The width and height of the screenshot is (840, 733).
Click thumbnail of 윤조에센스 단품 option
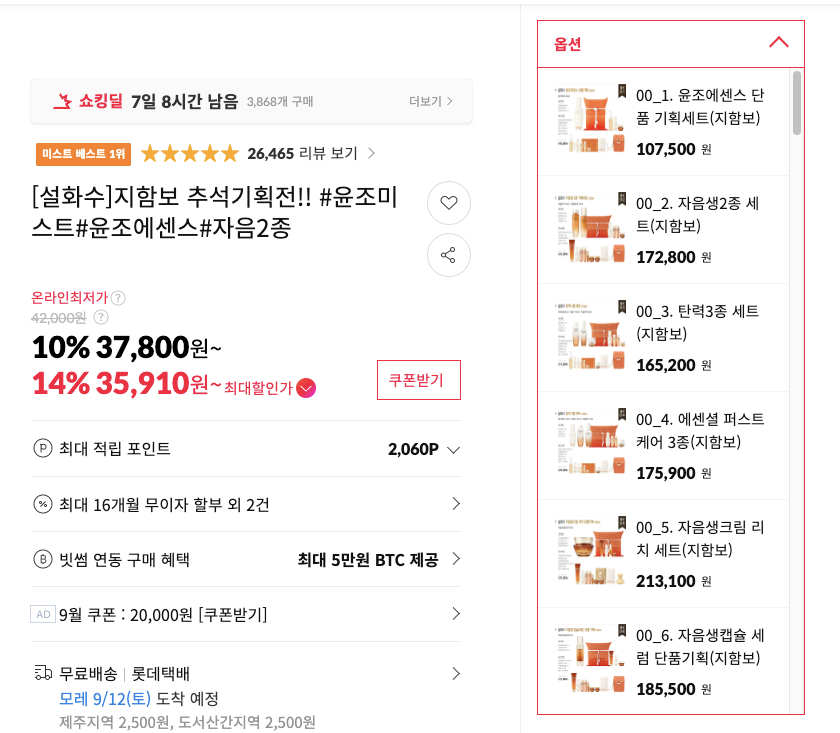click(590, 119)
